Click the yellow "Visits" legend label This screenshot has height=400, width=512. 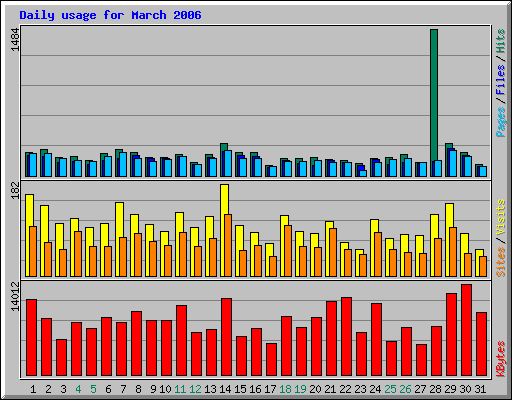click(501, 217)
